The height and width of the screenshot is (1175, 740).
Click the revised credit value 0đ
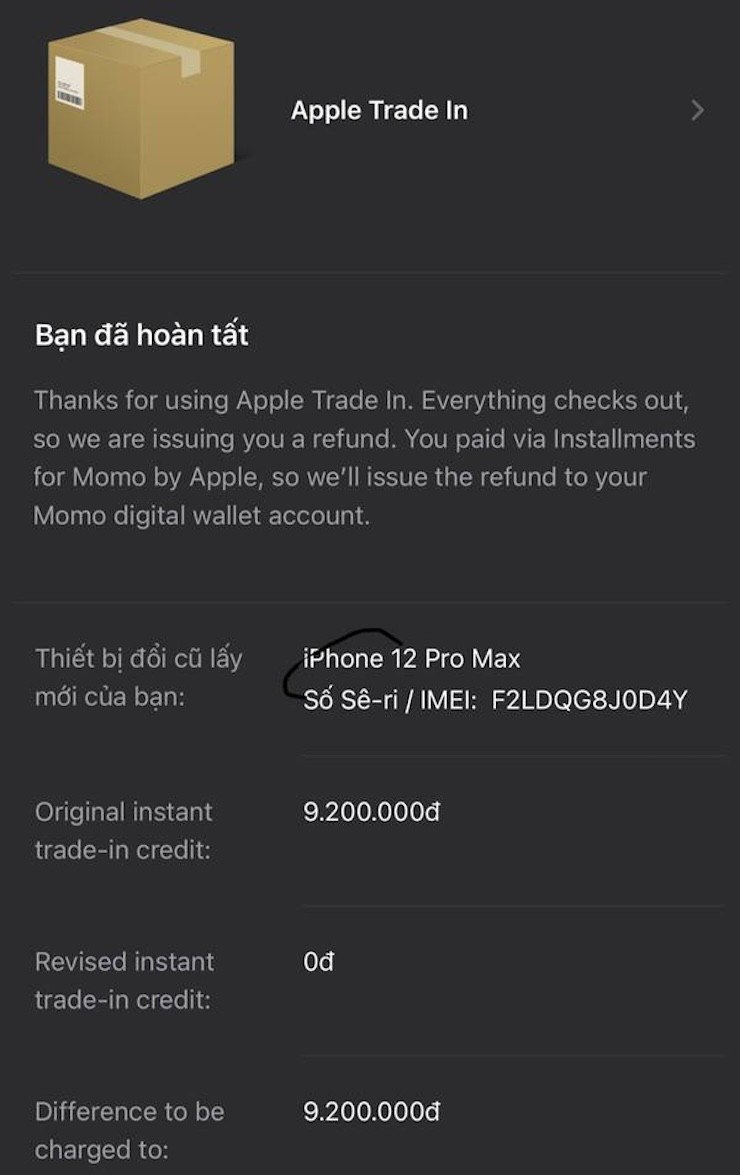[x=318, y=962]
